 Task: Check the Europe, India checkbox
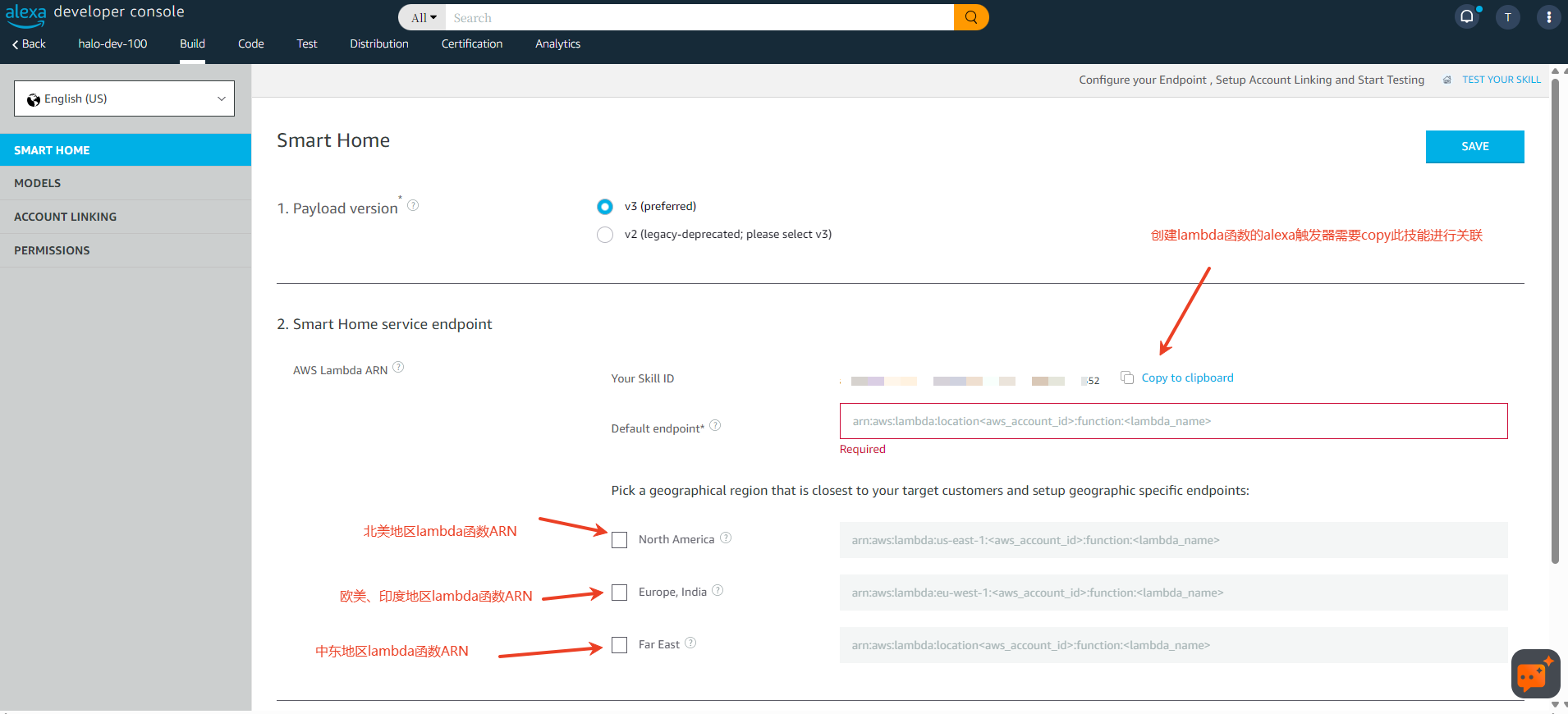(x=620, y=593)
